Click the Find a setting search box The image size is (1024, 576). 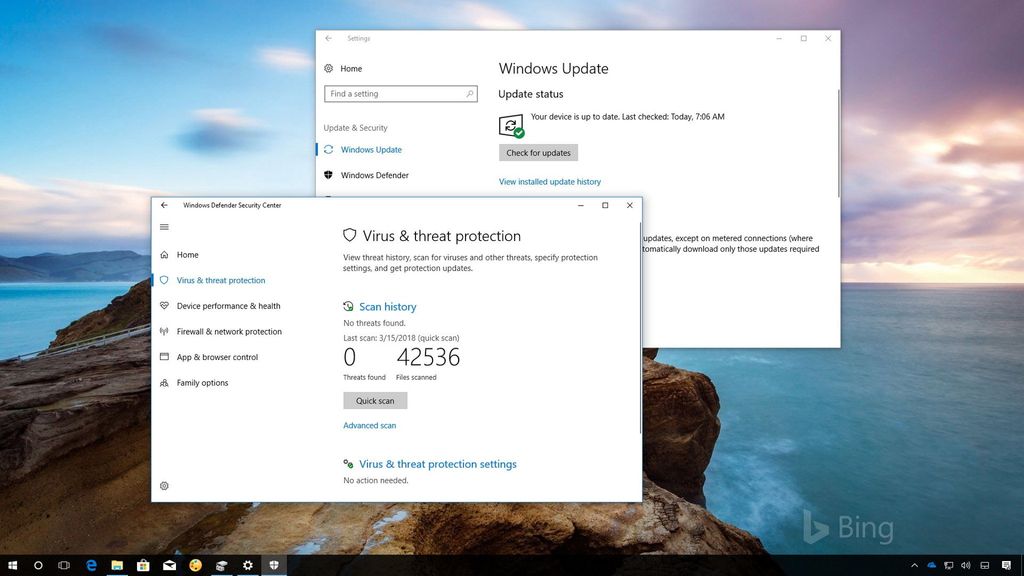pyautogui.click(x=400, y=93)
